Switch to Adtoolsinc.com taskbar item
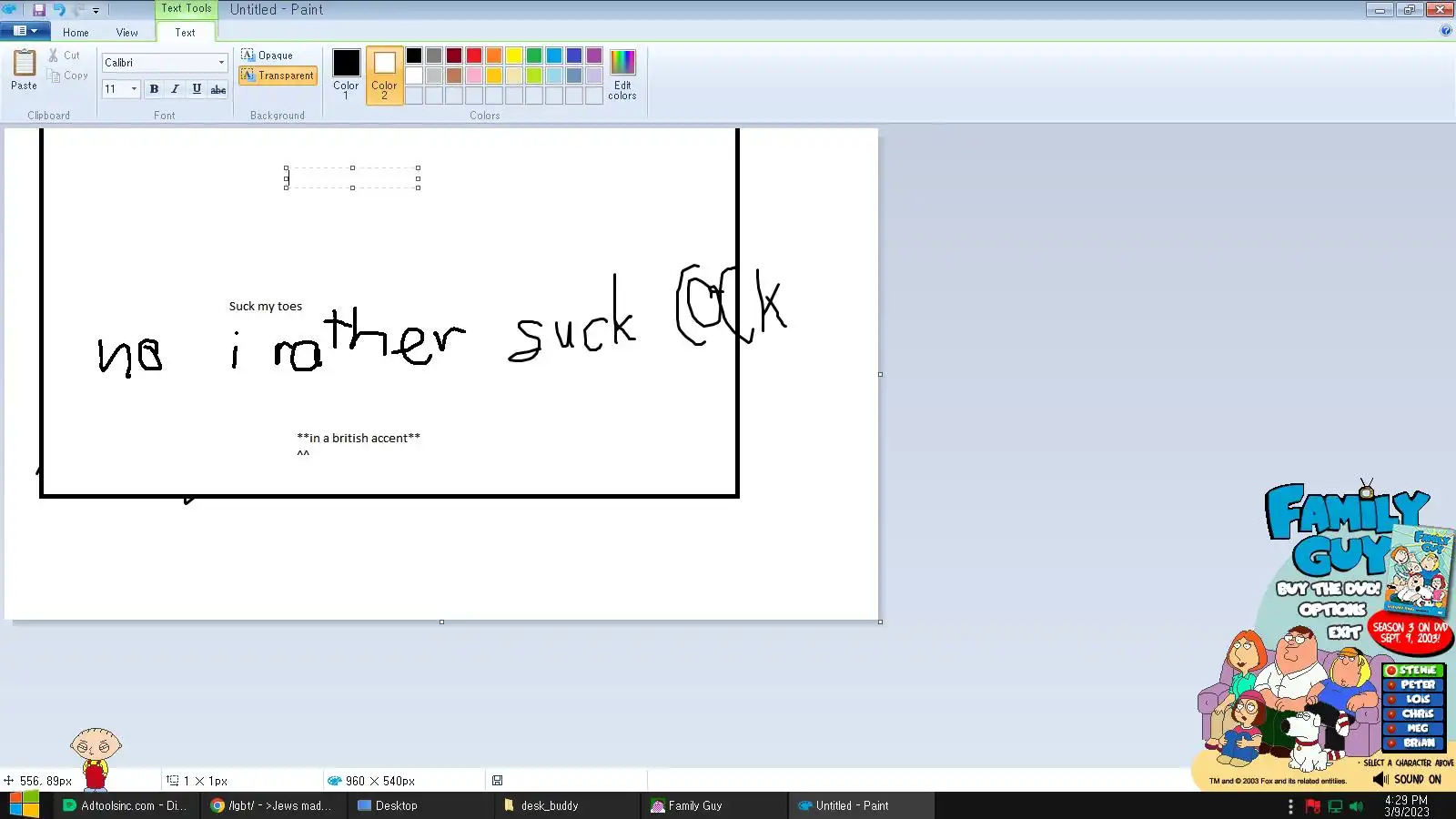Image resolution: width=1456 pixels, height=819 pixels. click(x=124, y=805)
